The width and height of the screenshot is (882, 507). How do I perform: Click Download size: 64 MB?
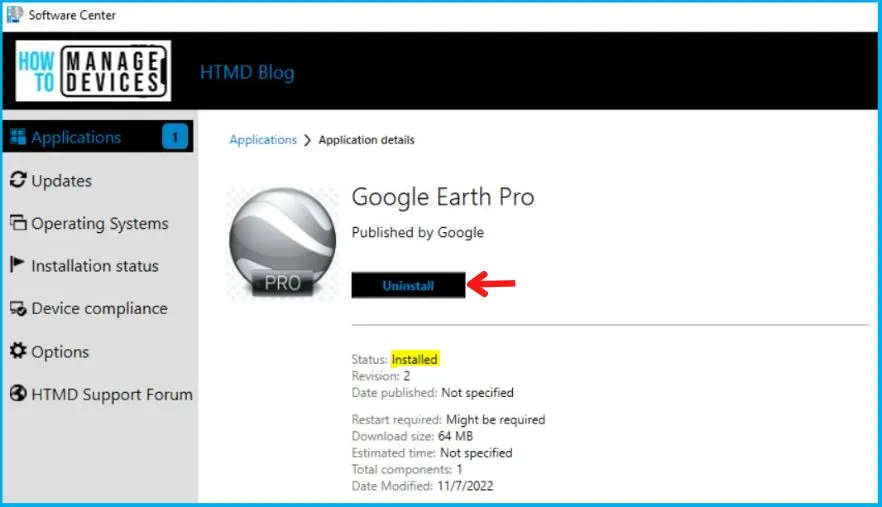412,436
